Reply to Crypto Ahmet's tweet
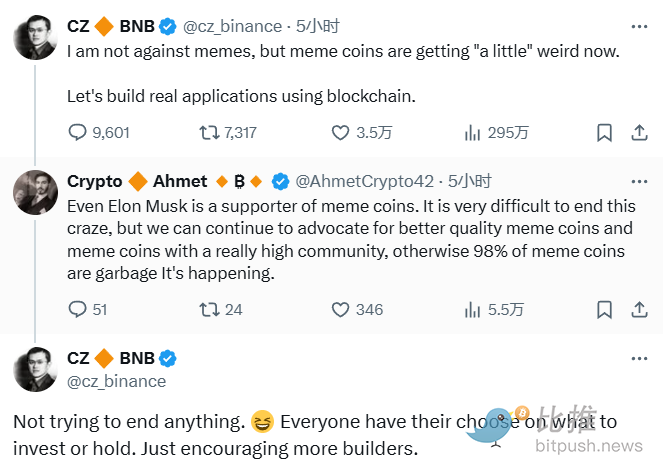 [x=78, y=309]
